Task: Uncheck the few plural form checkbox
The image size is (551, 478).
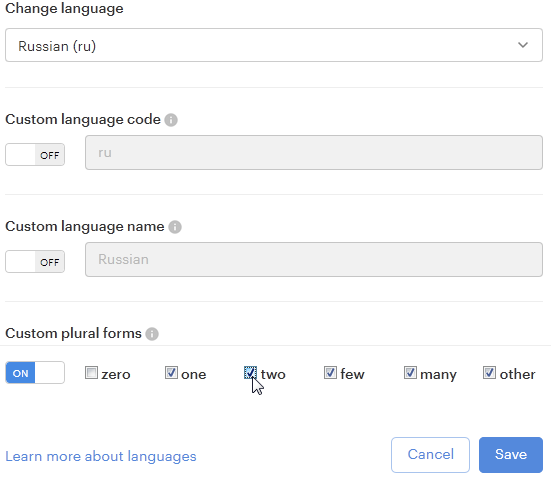Action: point(330,373)
